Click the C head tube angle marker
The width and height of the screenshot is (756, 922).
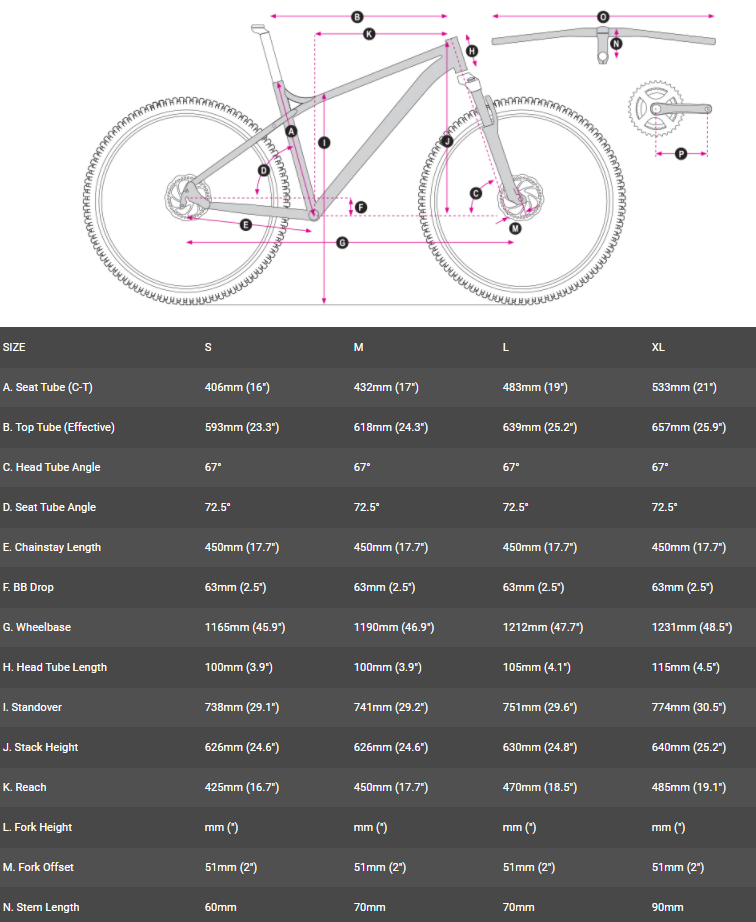[x=476, y=193]
